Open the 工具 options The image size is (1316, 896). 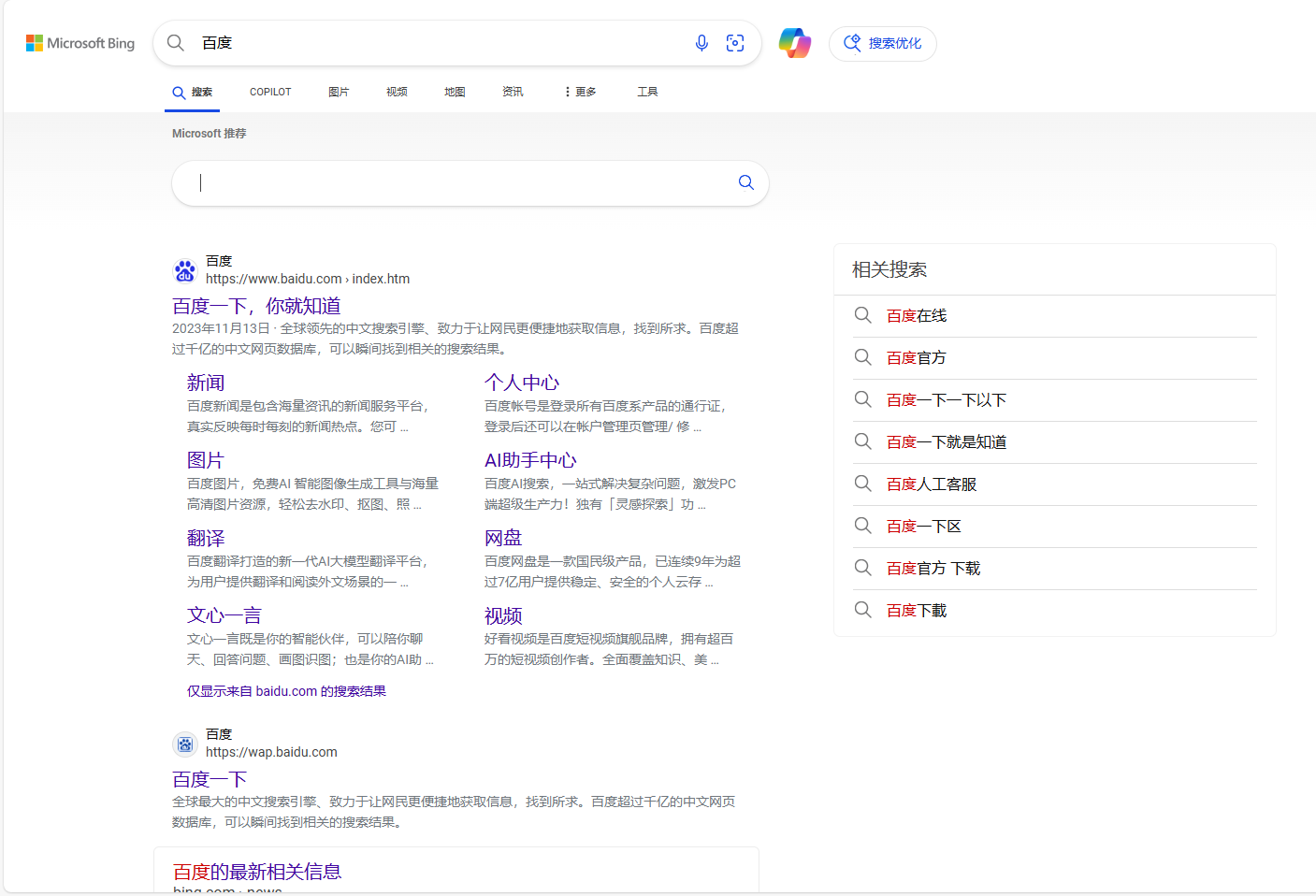click(x=647, y=92)
